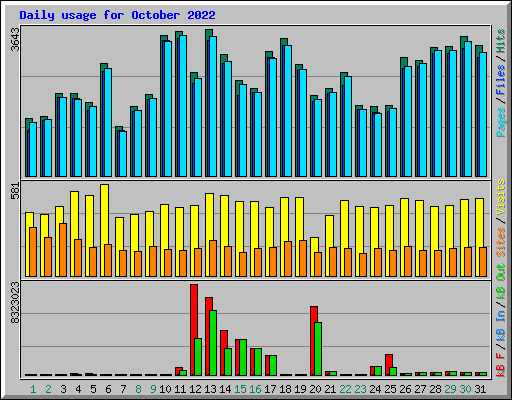Click day 3 on the x-axis
The height and width of the screenshot is (400, 512).
63,389
